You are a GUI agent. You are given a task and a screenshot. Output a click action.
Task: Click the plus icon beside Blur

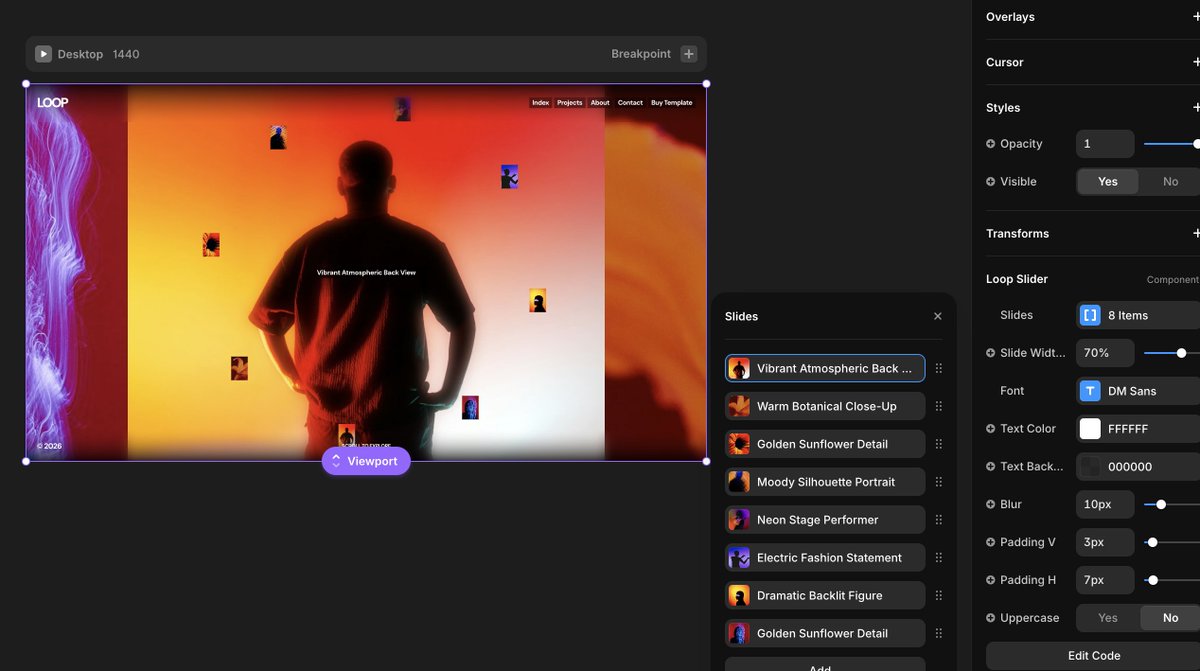point(991,505)
